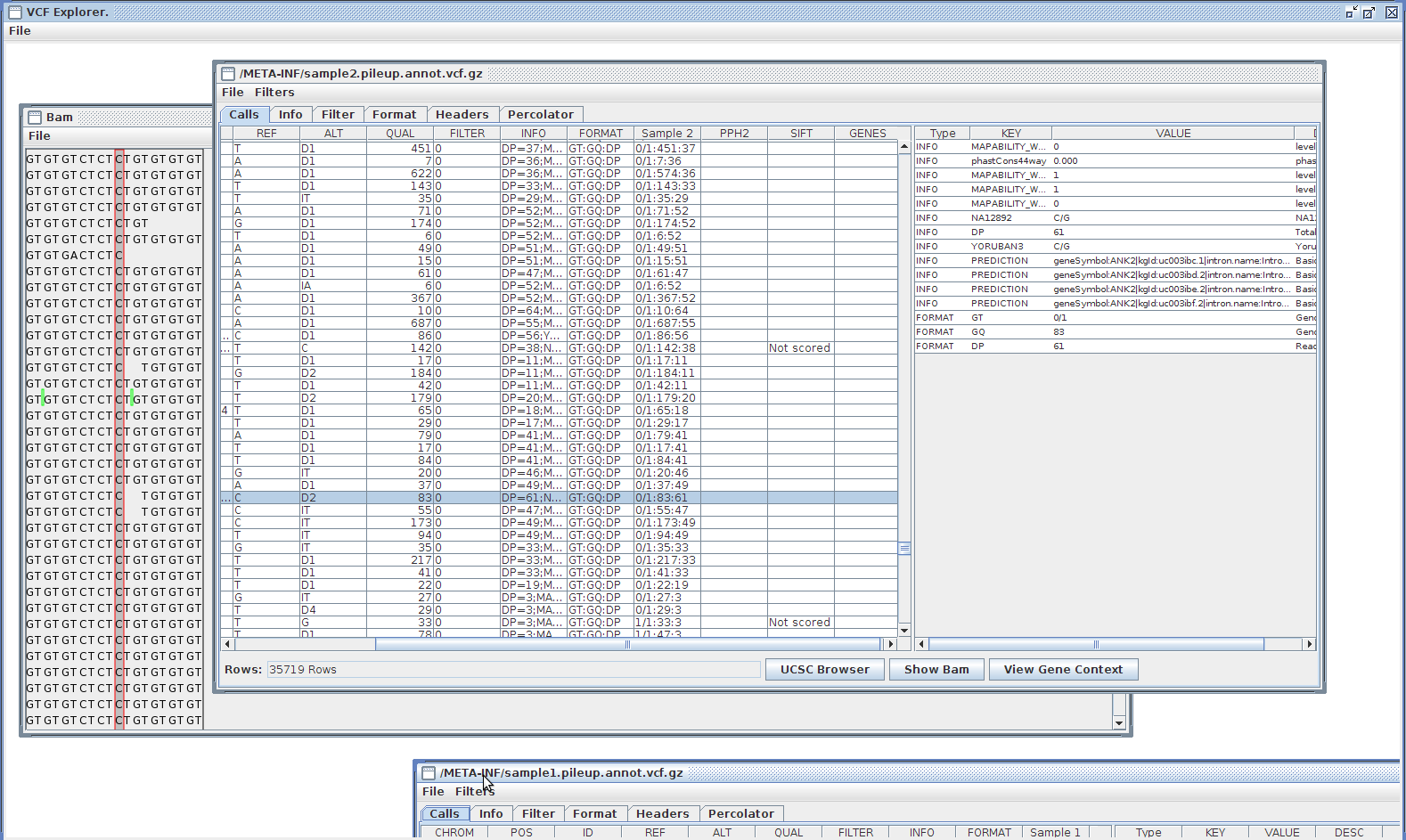This screenshot has height=840, width=1406.
Task: Switch to the Percolator tab in the sample2 window
Action: 540,115
